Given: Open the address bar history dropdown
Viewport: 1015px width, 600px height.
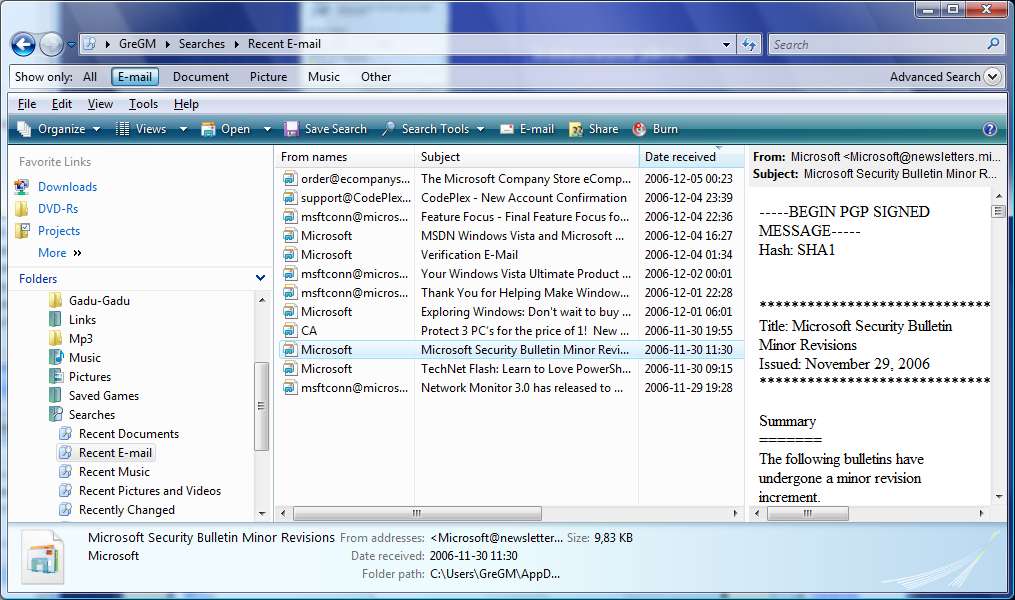Looking at the screenshot, I should click(x=726, y=45).
